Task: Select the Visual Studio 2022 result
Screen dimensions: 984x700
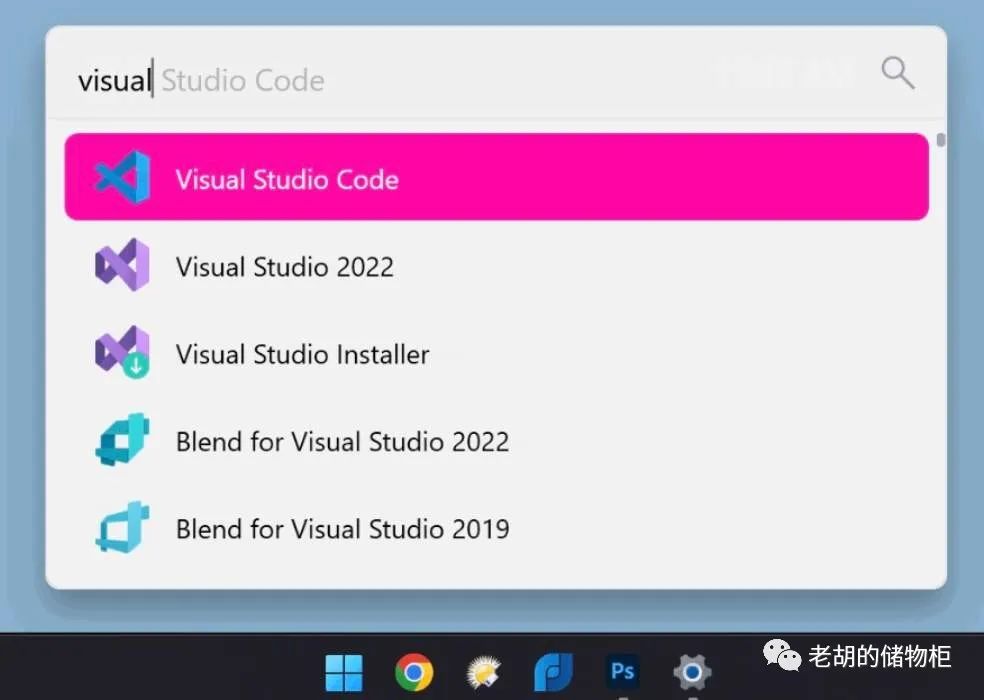Action: (x=496, y=265)
